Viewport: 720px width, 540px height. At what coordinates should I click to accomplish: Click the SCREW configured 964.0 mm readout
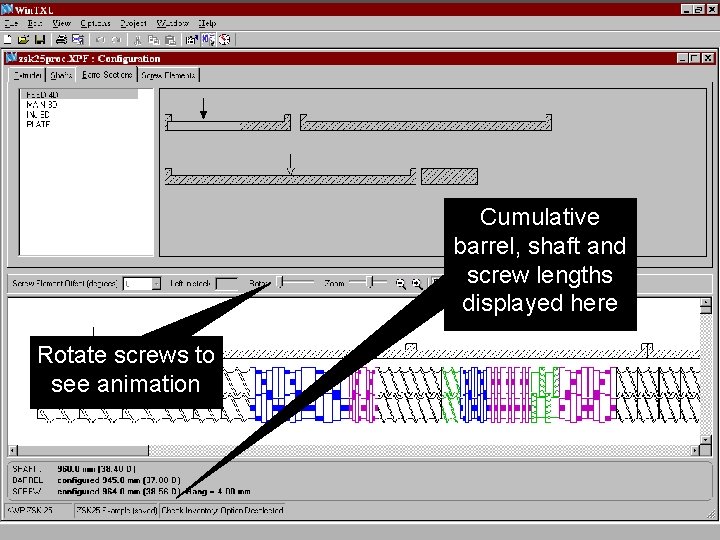(118, 491)
